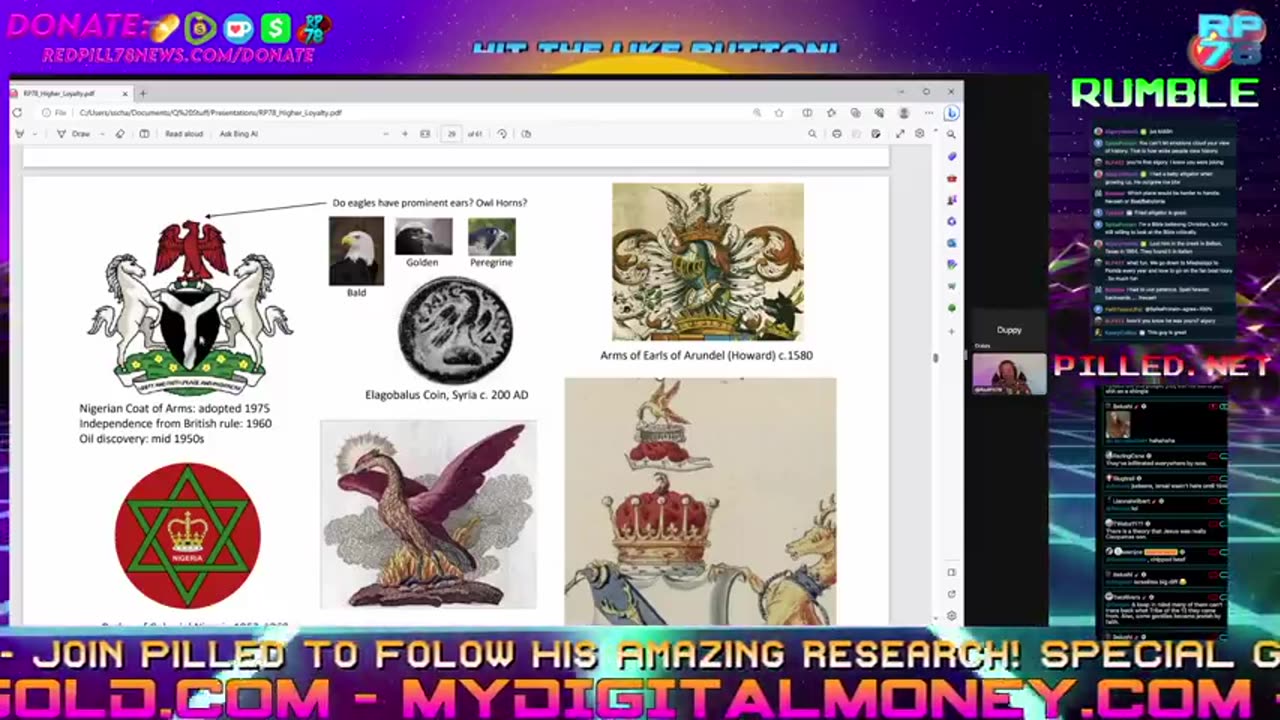The image size is (1280, 720).
Task: Click the REDPILL78NEWS.COM/DONATE link
Action: (x=178, y=56)
